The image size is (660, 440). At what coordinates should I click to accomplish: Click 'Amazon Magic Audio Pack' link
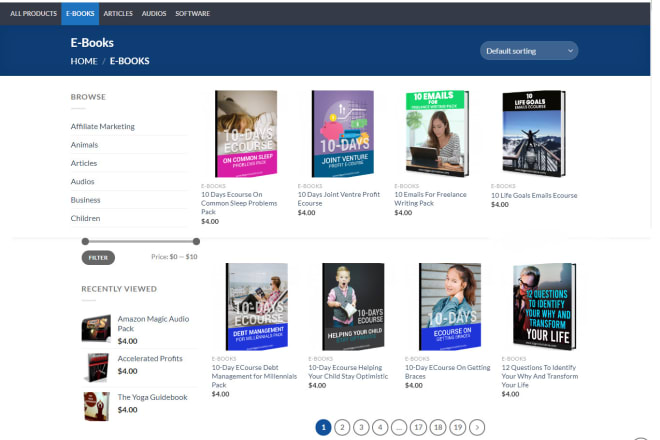click(x=153, y=323)
